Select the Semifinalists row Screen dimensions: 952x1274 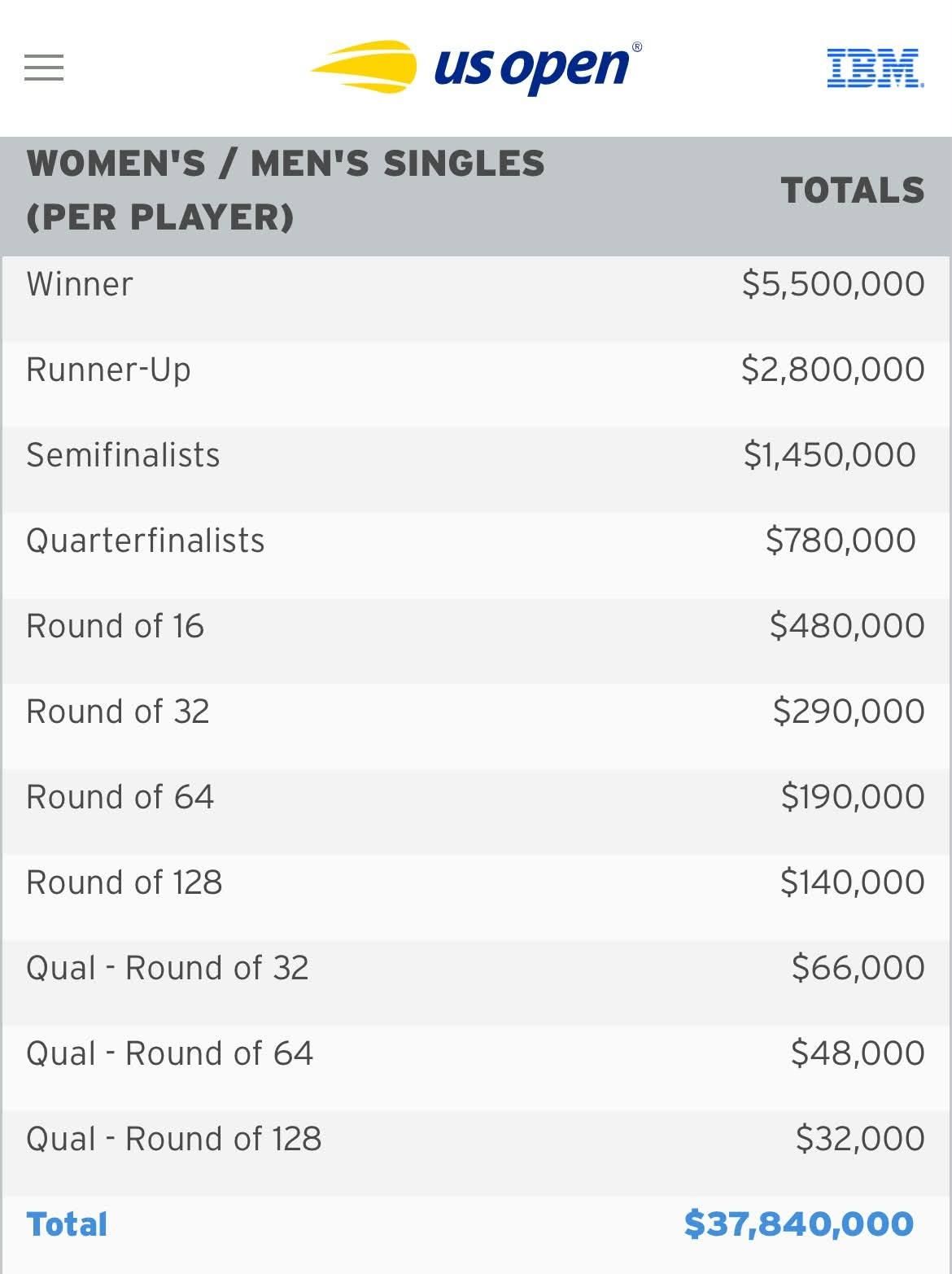(476, 455)
